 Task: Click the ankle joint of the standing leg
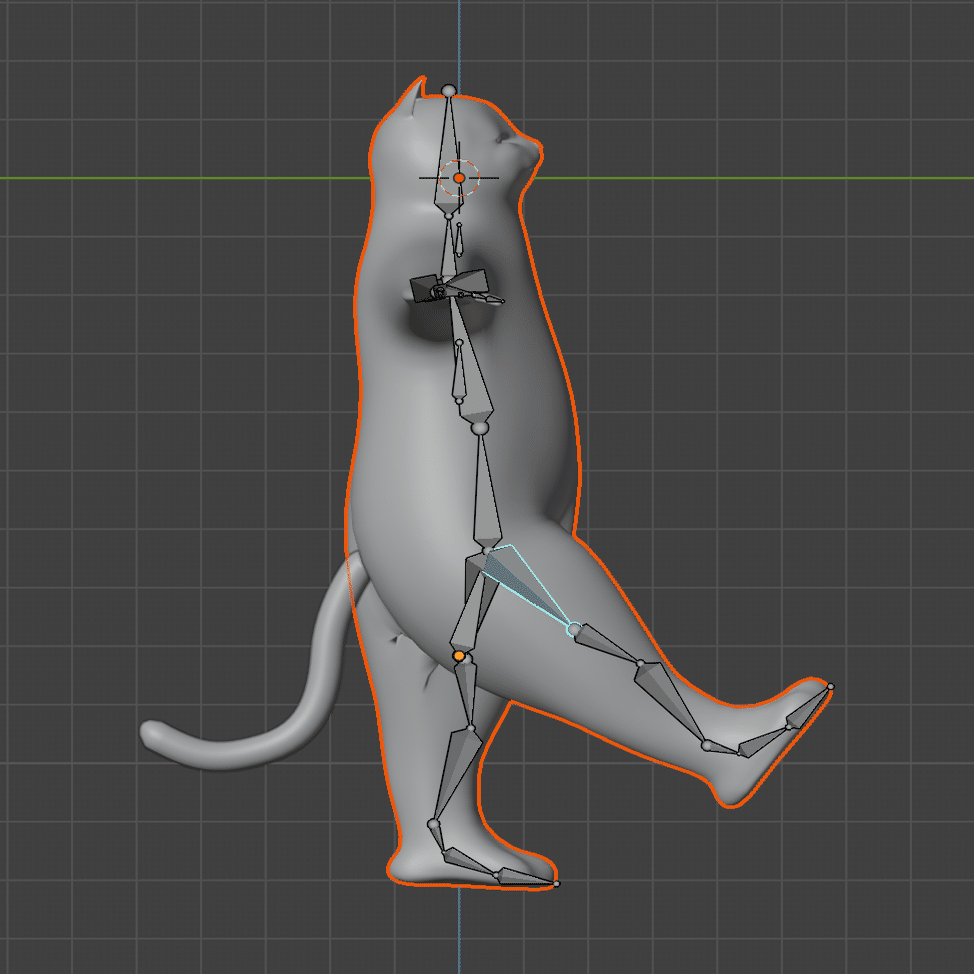pos(433,824)
